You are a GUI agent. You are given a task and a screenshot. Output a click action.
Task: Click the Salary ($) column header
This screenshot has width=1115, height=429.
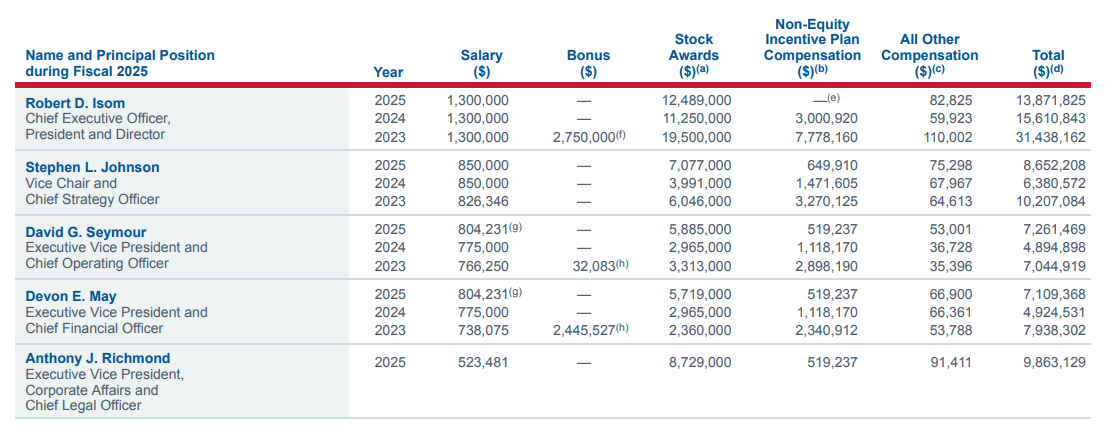481,63
